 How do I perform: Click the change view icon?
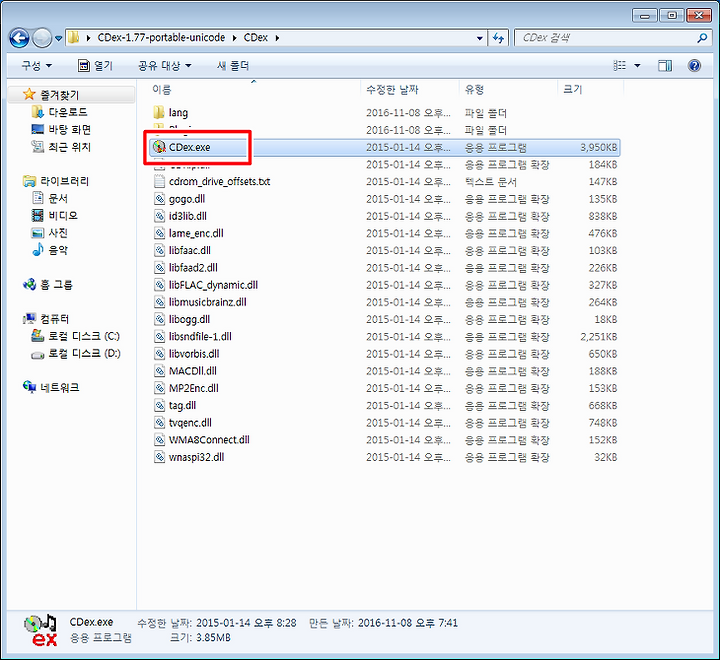point(620,66)
